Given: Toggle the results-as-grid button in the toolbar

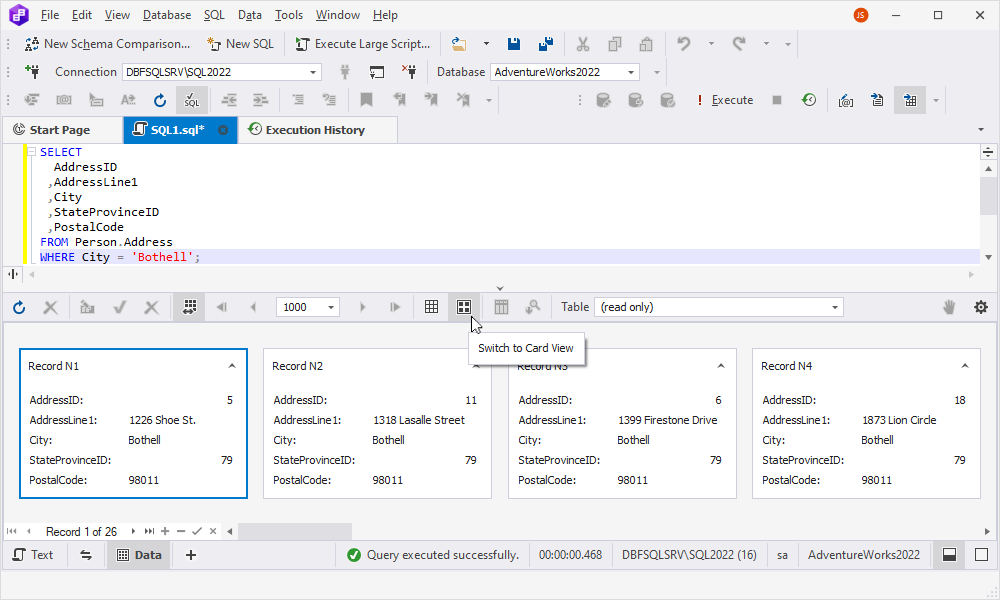Looking at the screenshot, I should click(910, 100).
